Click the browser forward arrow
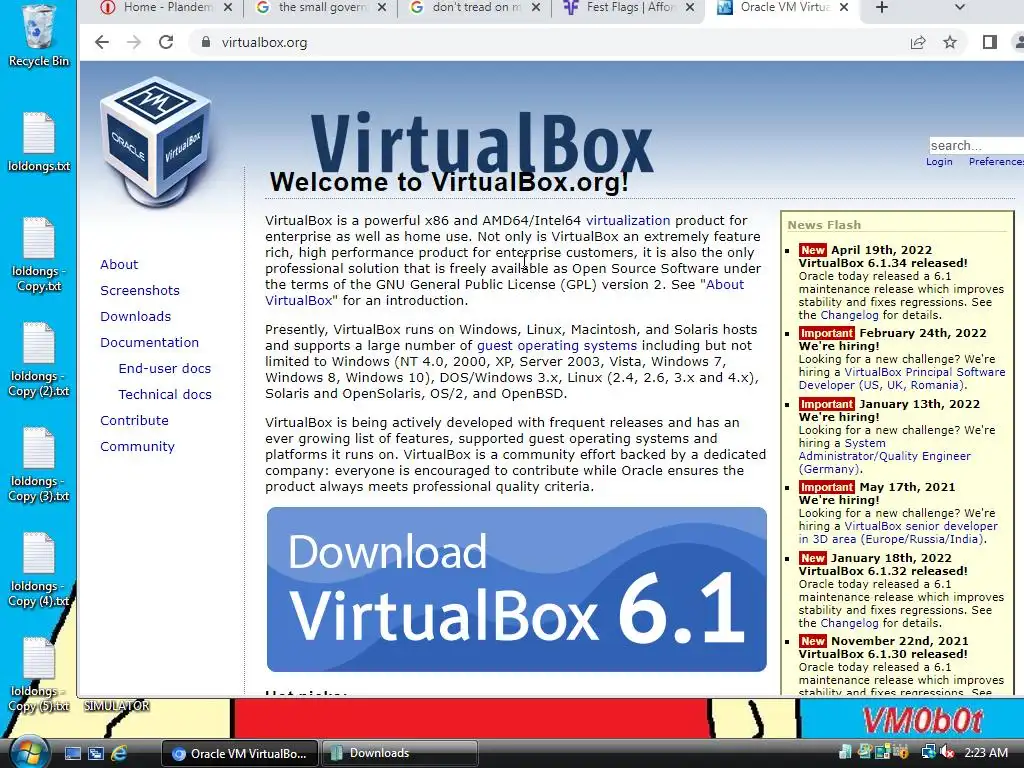This screenshot has height=768, width=1024. pos(134,42)
